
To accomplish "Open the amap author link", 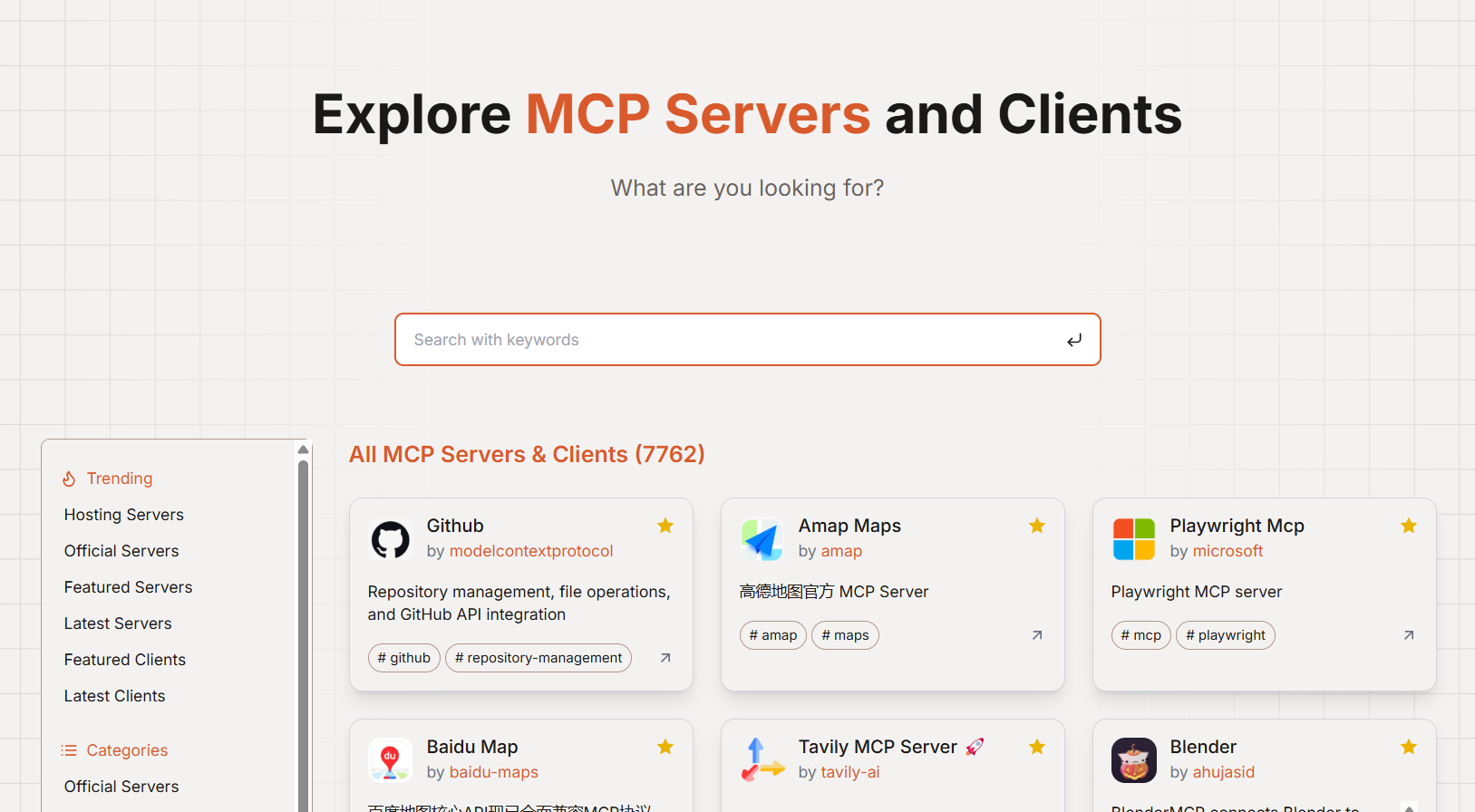I will [842, 551].
